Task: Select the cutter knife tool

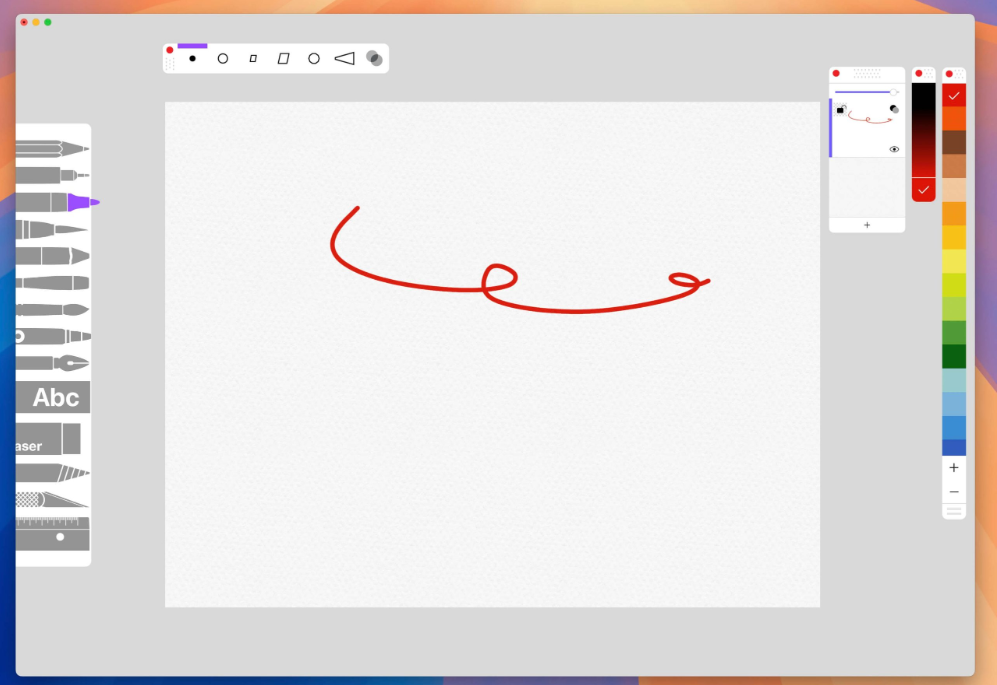Action: [52, 498]
